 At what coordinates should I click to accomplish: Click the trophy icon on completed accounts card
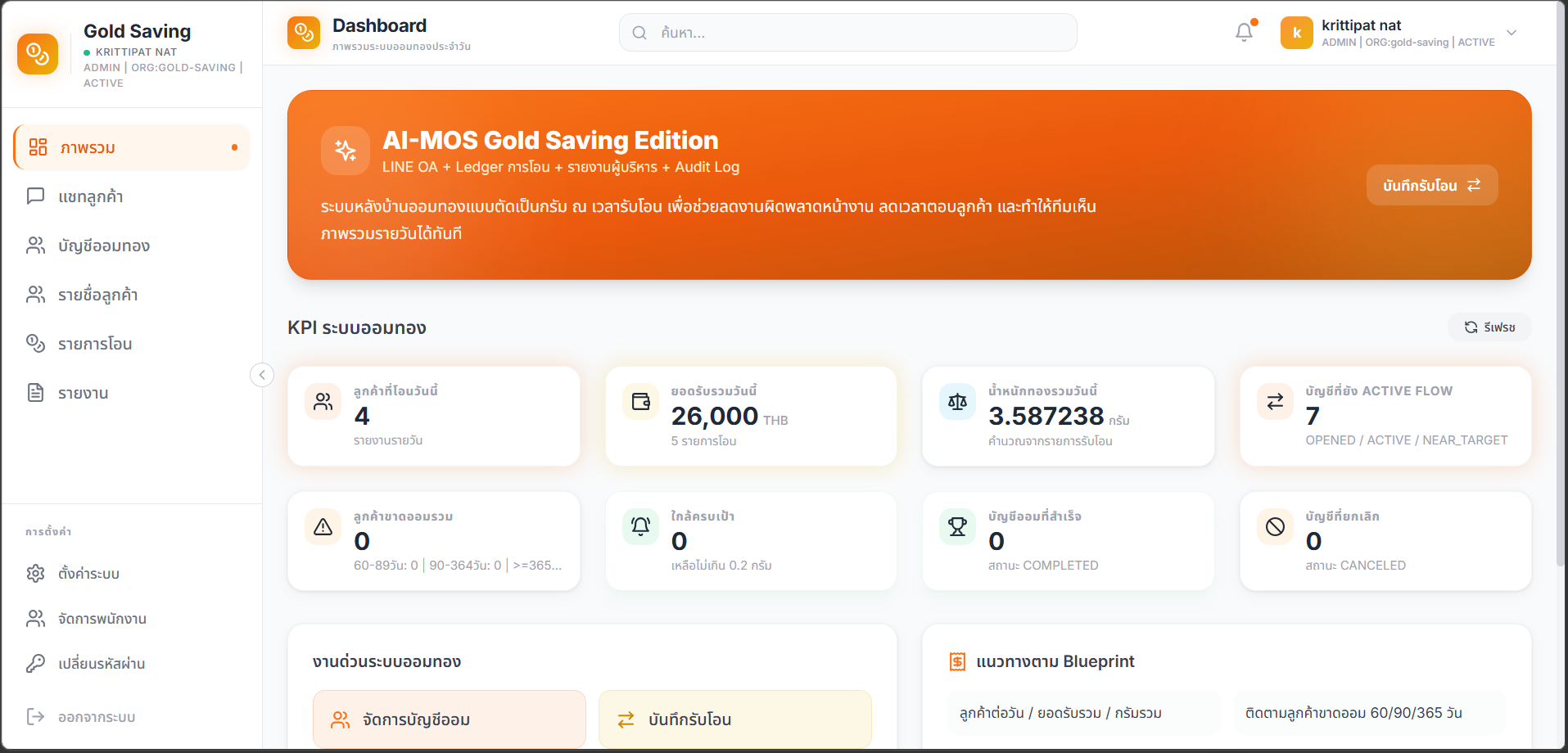tap(957, 527)
